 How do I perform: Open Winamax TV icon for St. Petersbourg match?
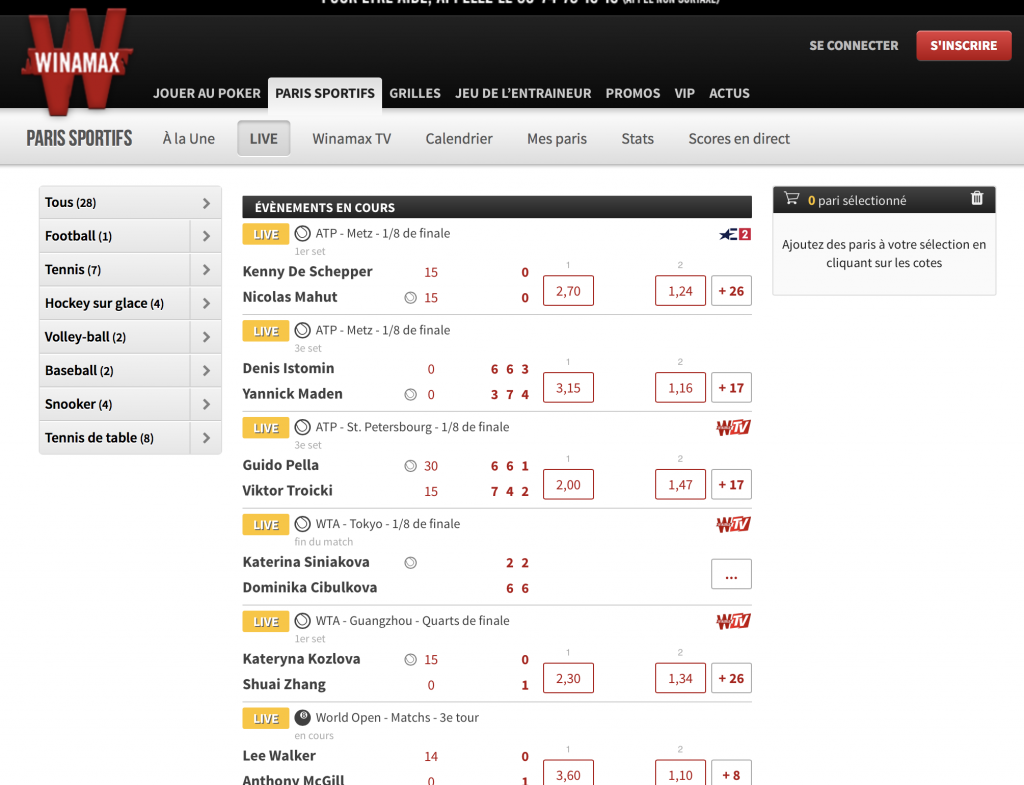coord(733,428)
